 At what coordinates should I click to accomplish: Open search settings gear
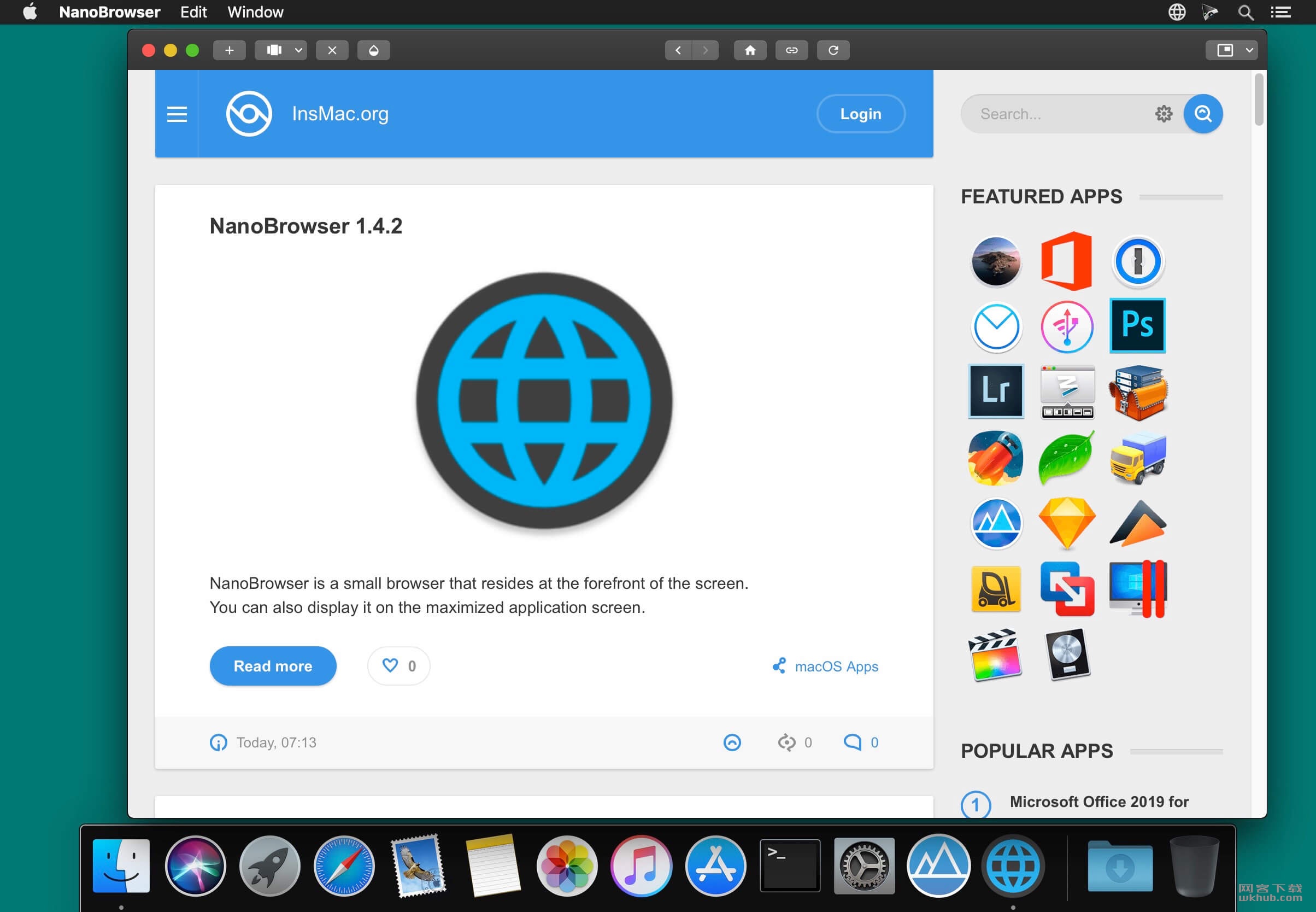click(1164, 114)
